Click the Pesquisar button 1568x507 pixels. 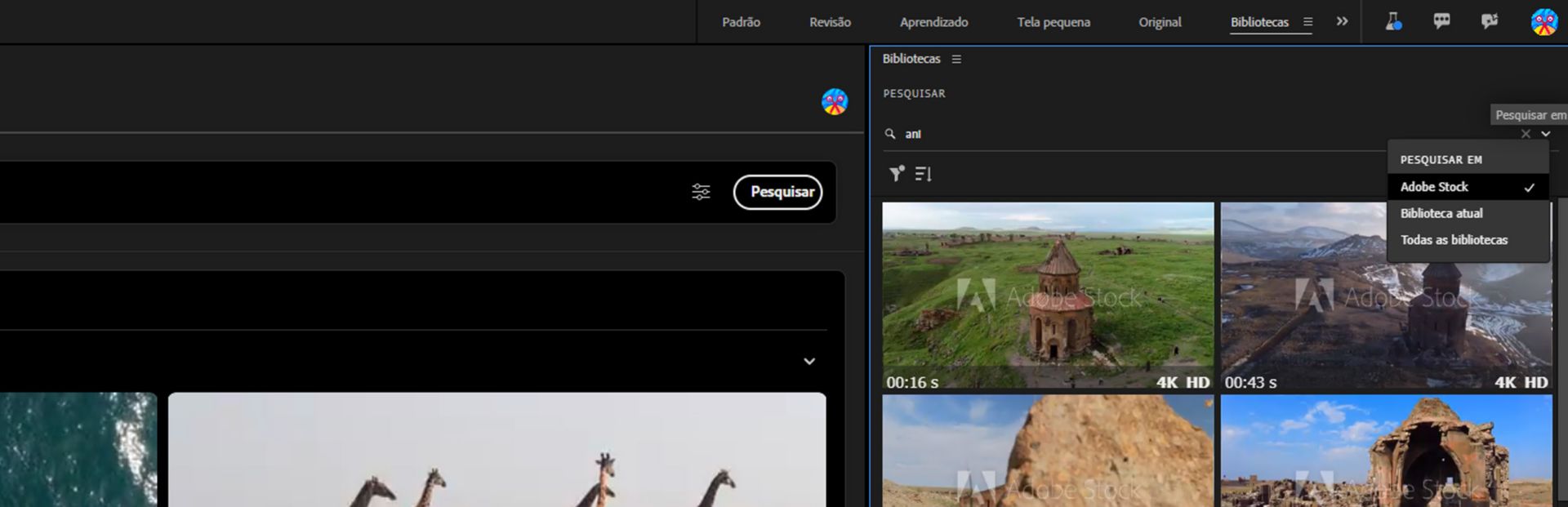coord(777,192)
